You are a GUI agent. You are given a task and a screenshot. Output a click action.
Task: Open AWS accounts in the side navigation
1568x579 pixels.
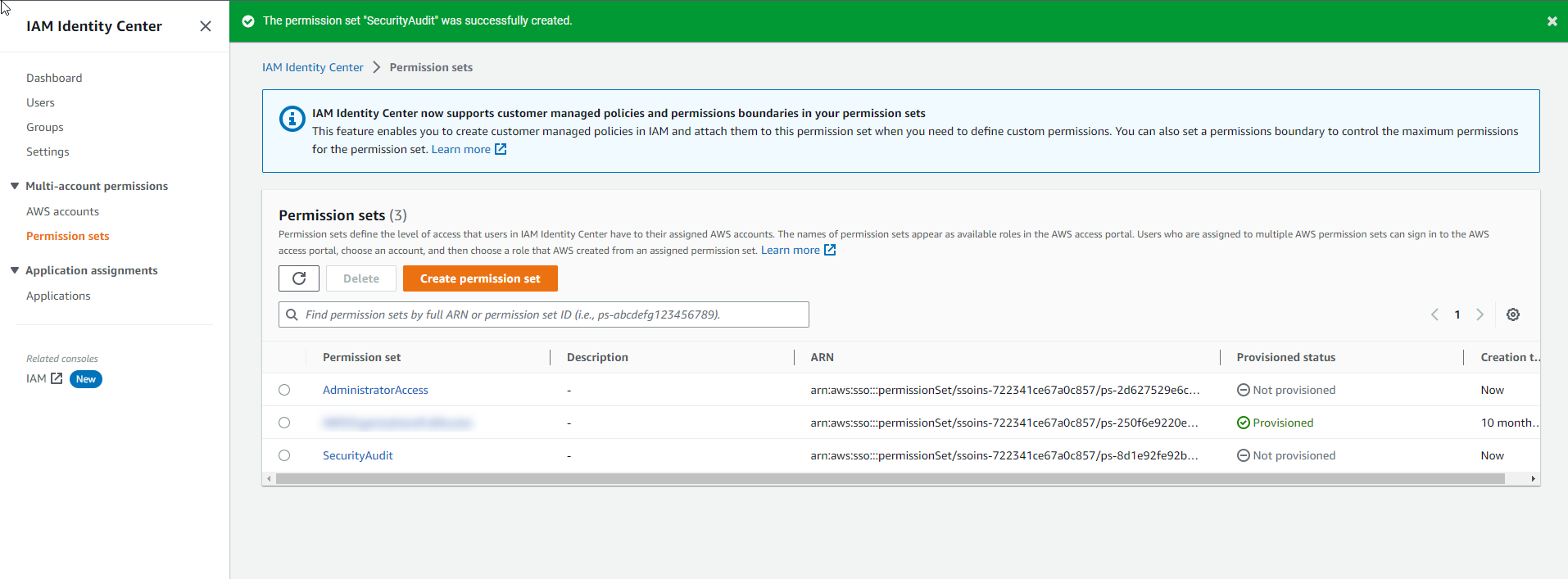click(x=62, y=211)
